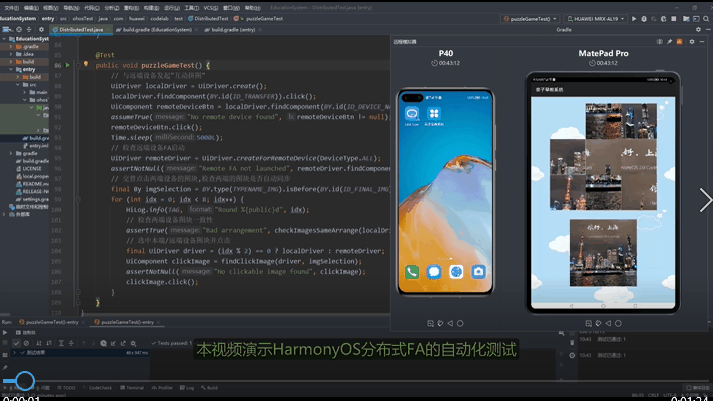Viewport: 713px width, 401px height.
Task: Pin the remote emulator panel
Action: tap(669, 42)
